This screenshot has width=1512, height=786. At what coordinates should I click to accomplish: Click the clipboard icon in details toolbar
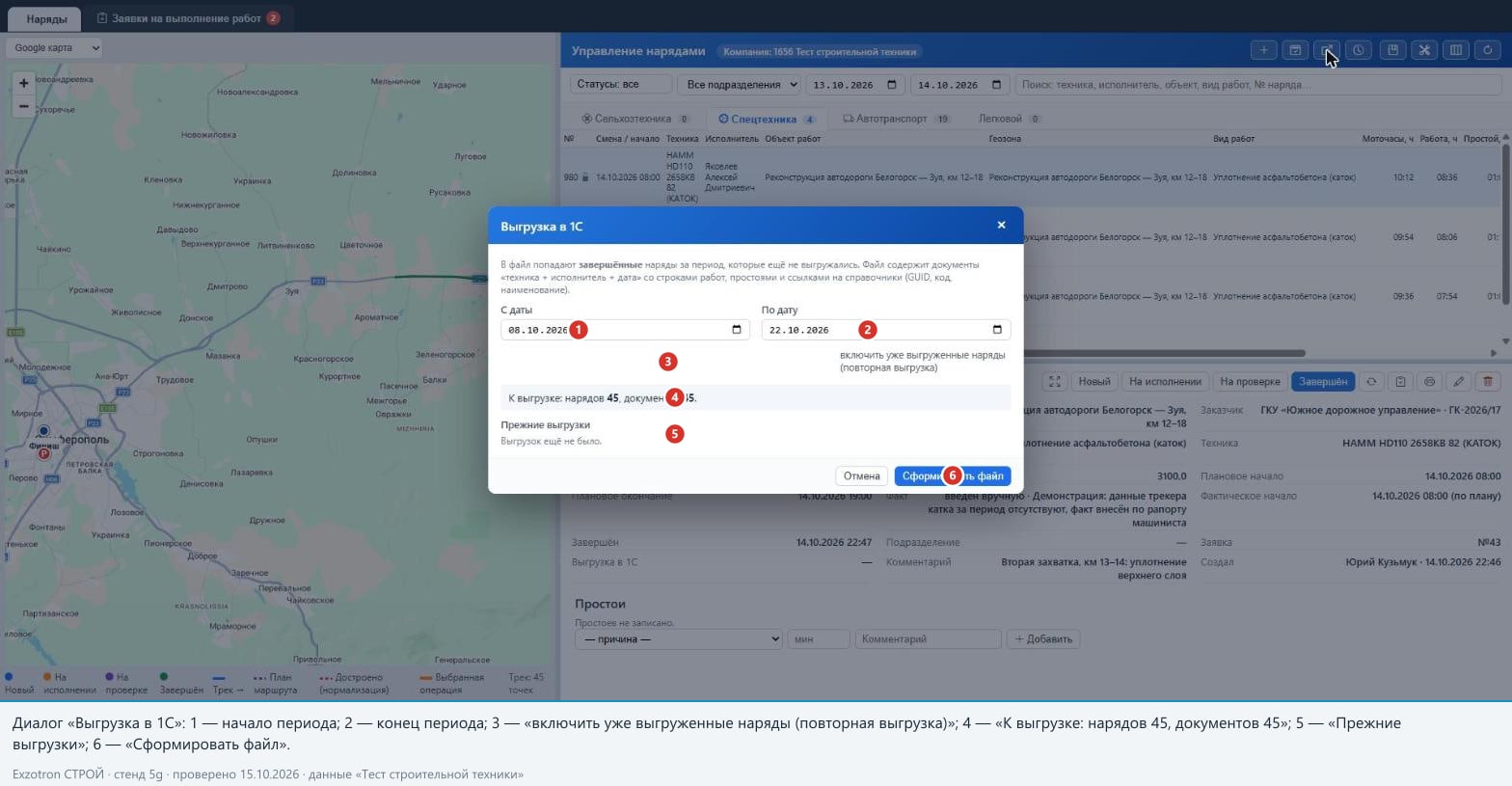click(1400, 382)
